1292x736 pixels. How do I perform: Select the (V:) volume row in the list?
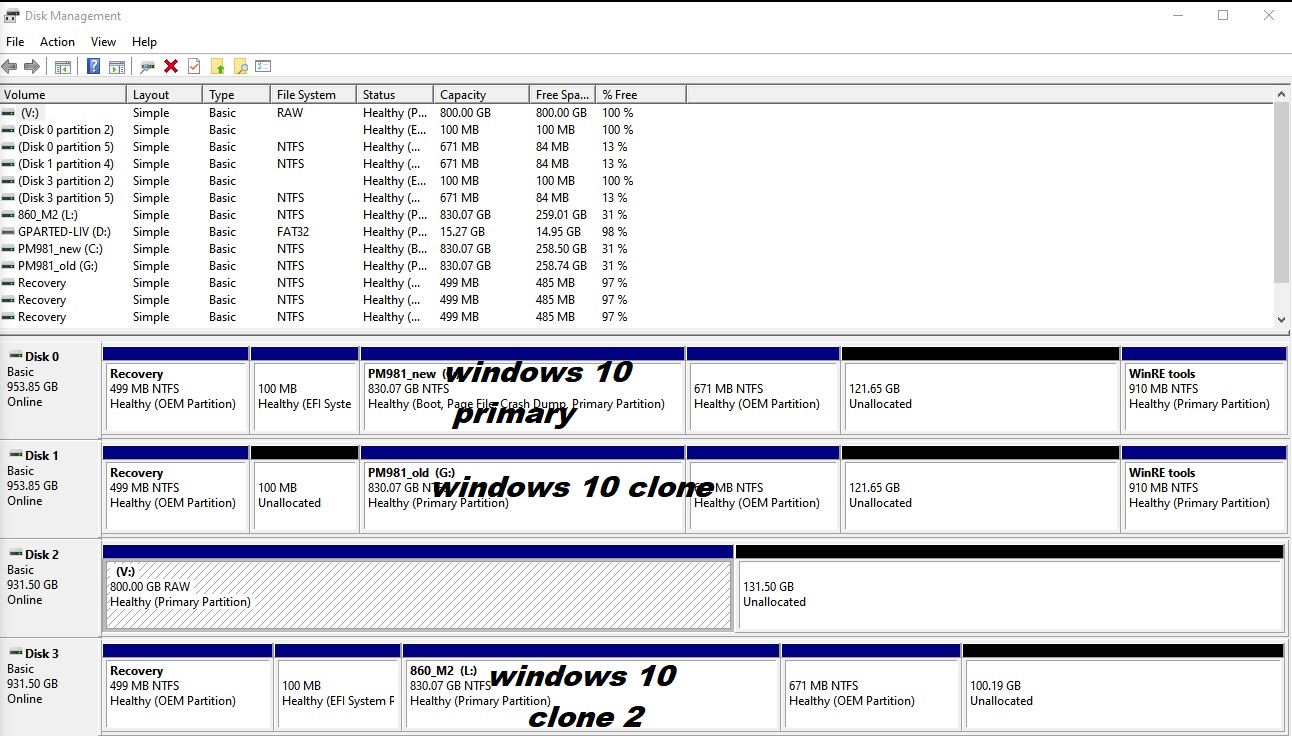click(x=637, y=113)
